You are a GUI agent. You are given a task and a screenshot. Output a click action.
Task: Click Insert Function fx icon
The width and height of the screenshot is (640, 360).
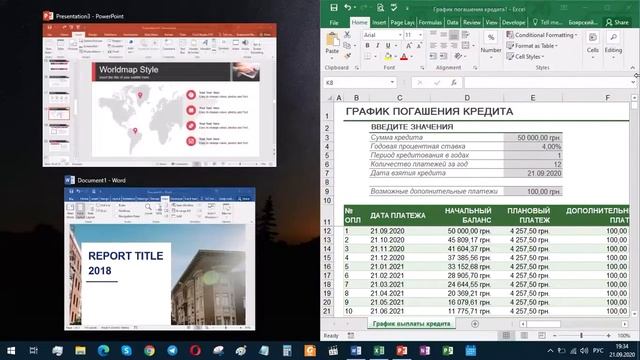(454, 82)
